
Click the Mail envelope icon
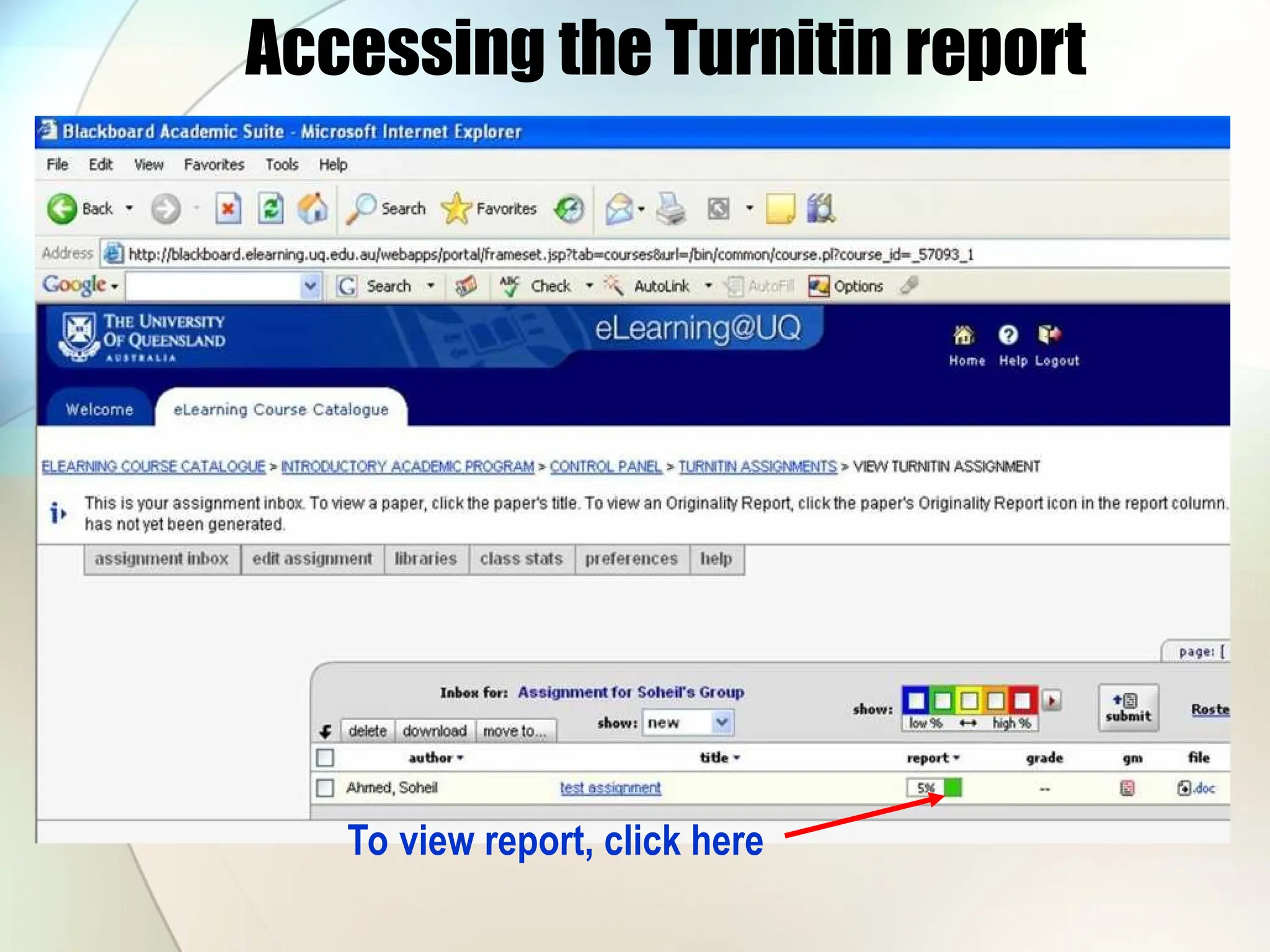coord(619,209)
